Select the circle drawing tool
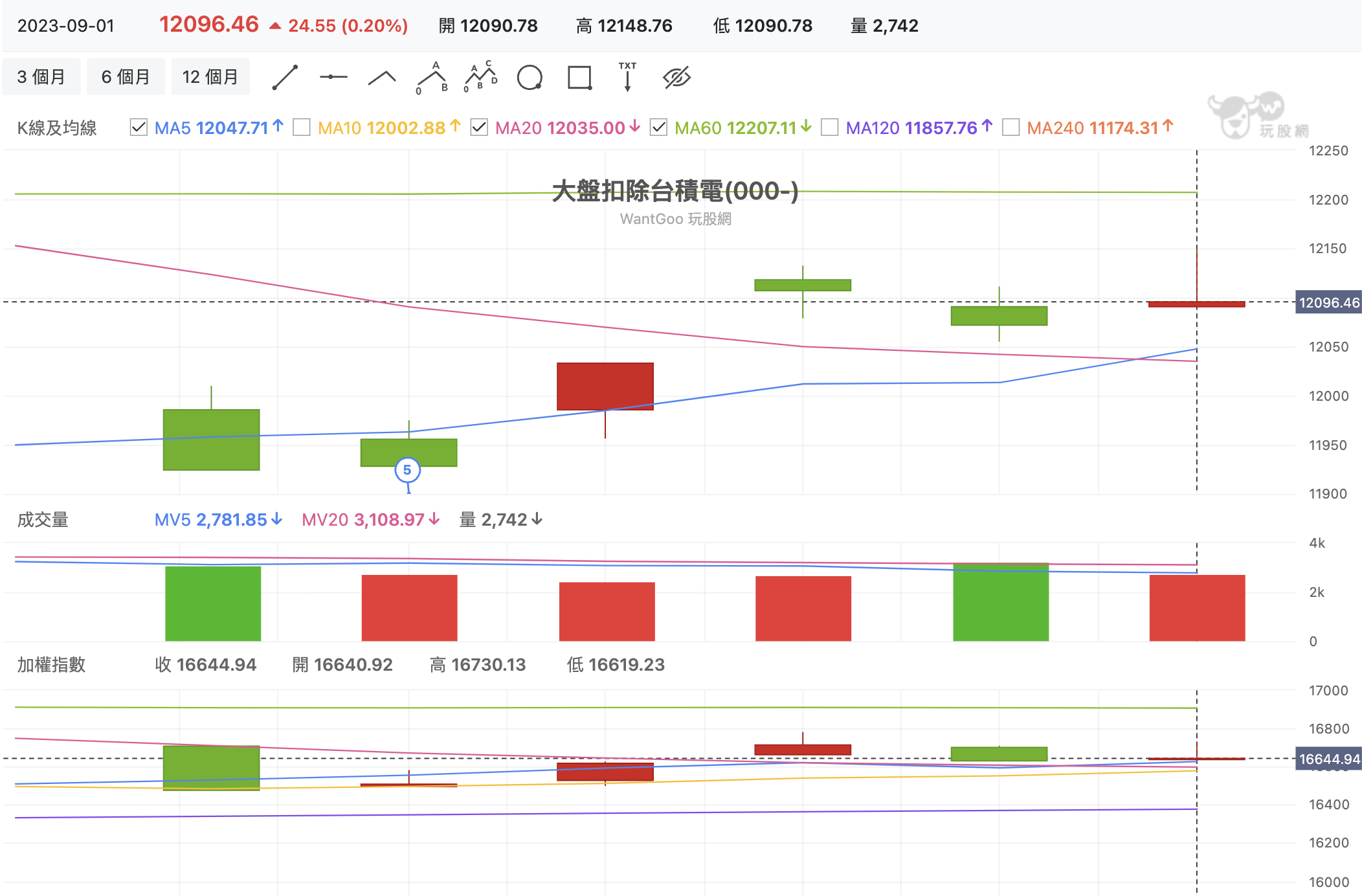The width and height of the screenshot is (1362, 896). [530, 78]
